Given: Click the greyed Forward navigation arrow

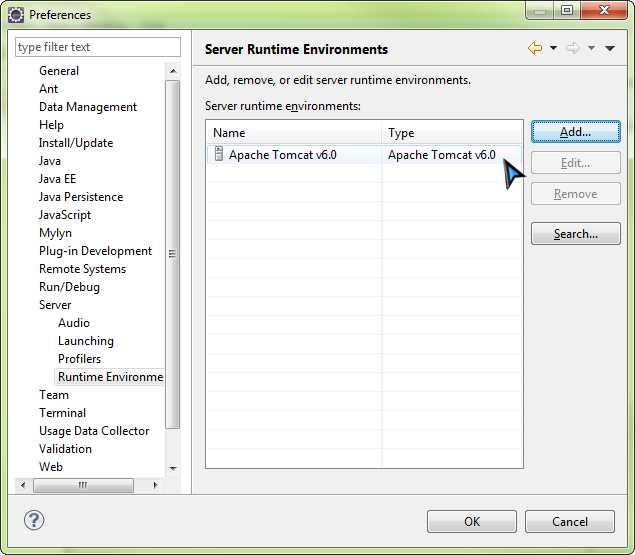Looking at the screenshot, I should point(573,48).
